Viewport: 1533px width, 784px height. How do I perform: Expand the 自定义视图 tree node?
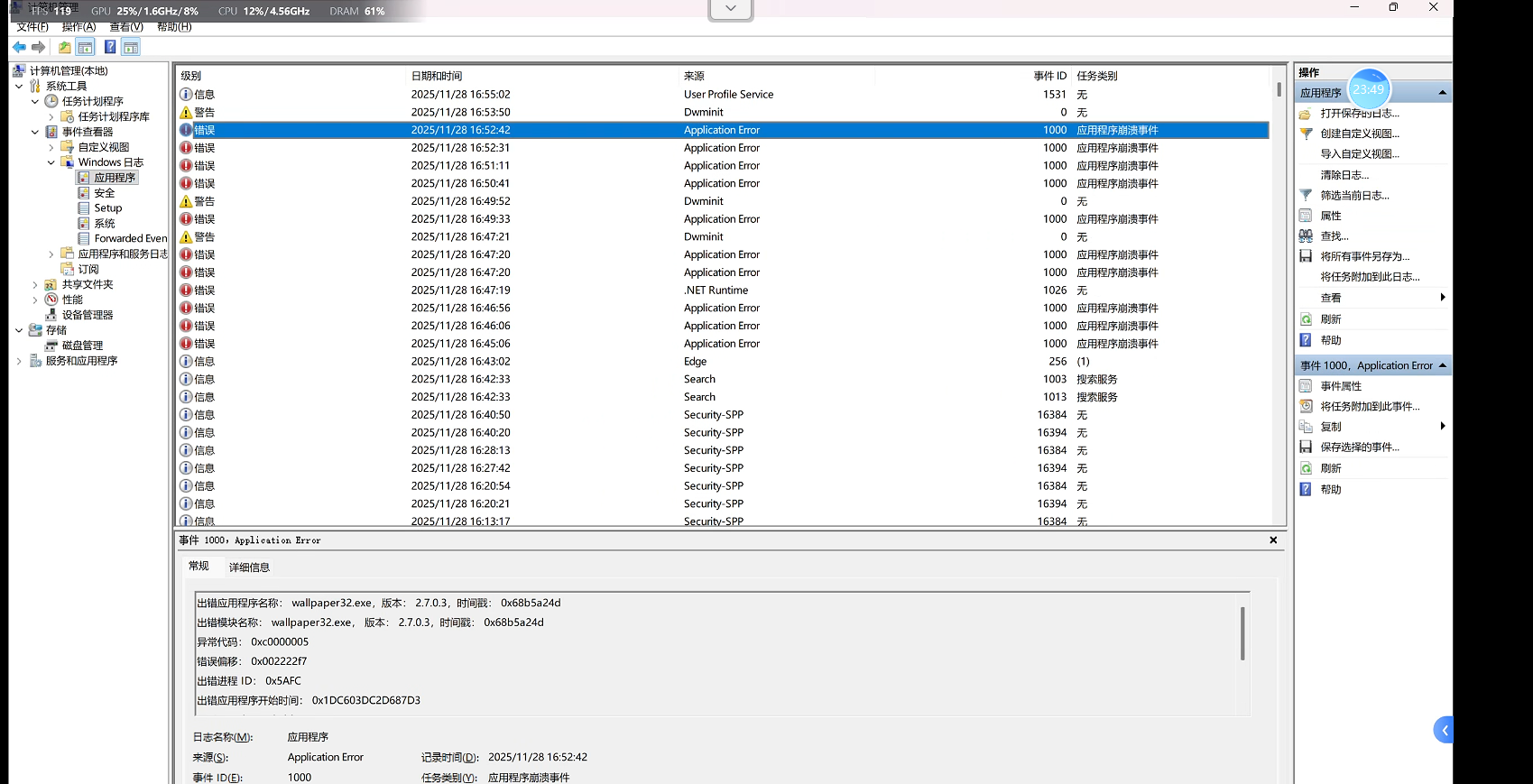(51, 147)
